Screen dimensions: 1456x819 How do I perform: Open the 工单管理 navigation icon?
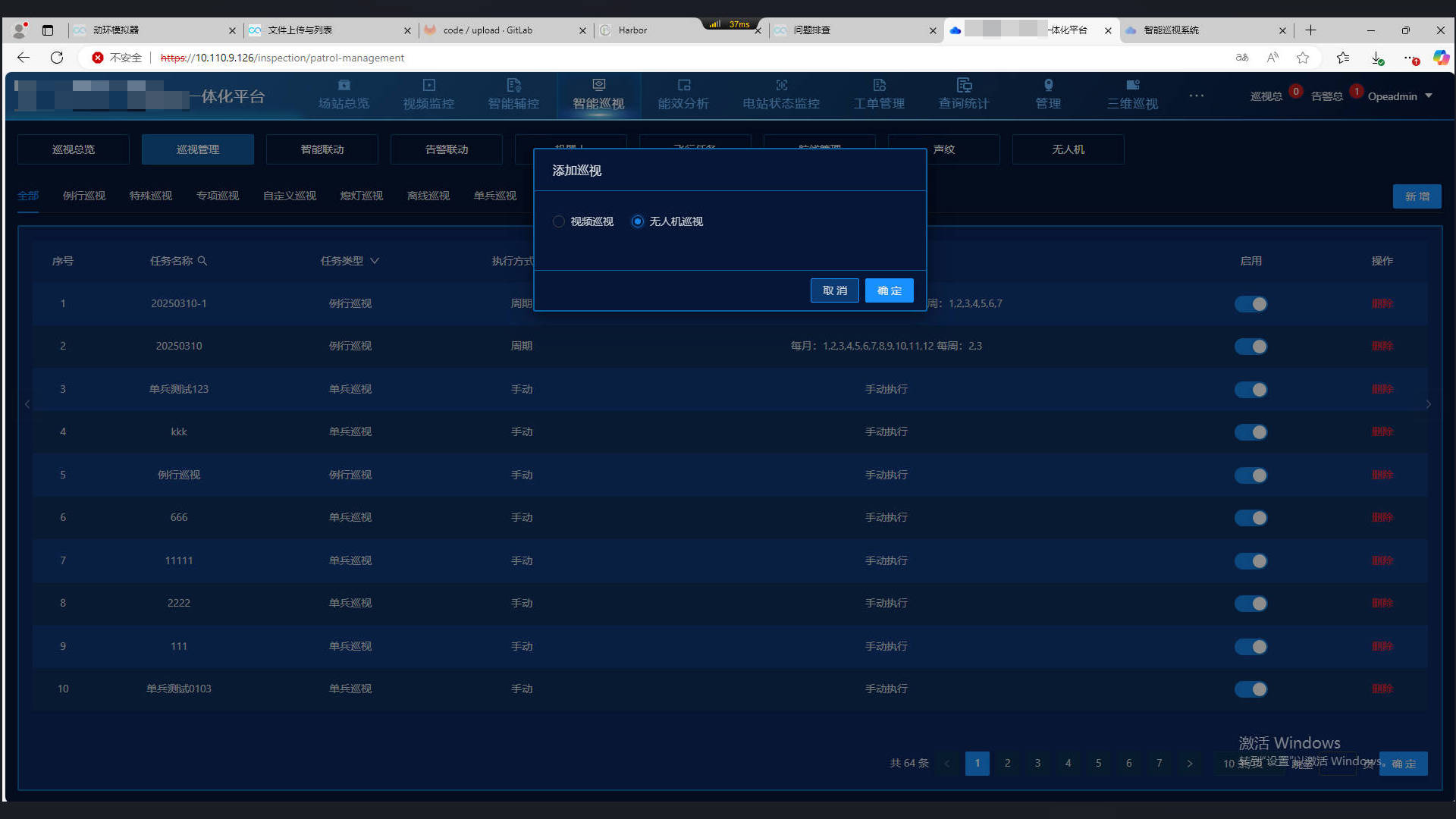pyautogui.click(x=879, y=86)
